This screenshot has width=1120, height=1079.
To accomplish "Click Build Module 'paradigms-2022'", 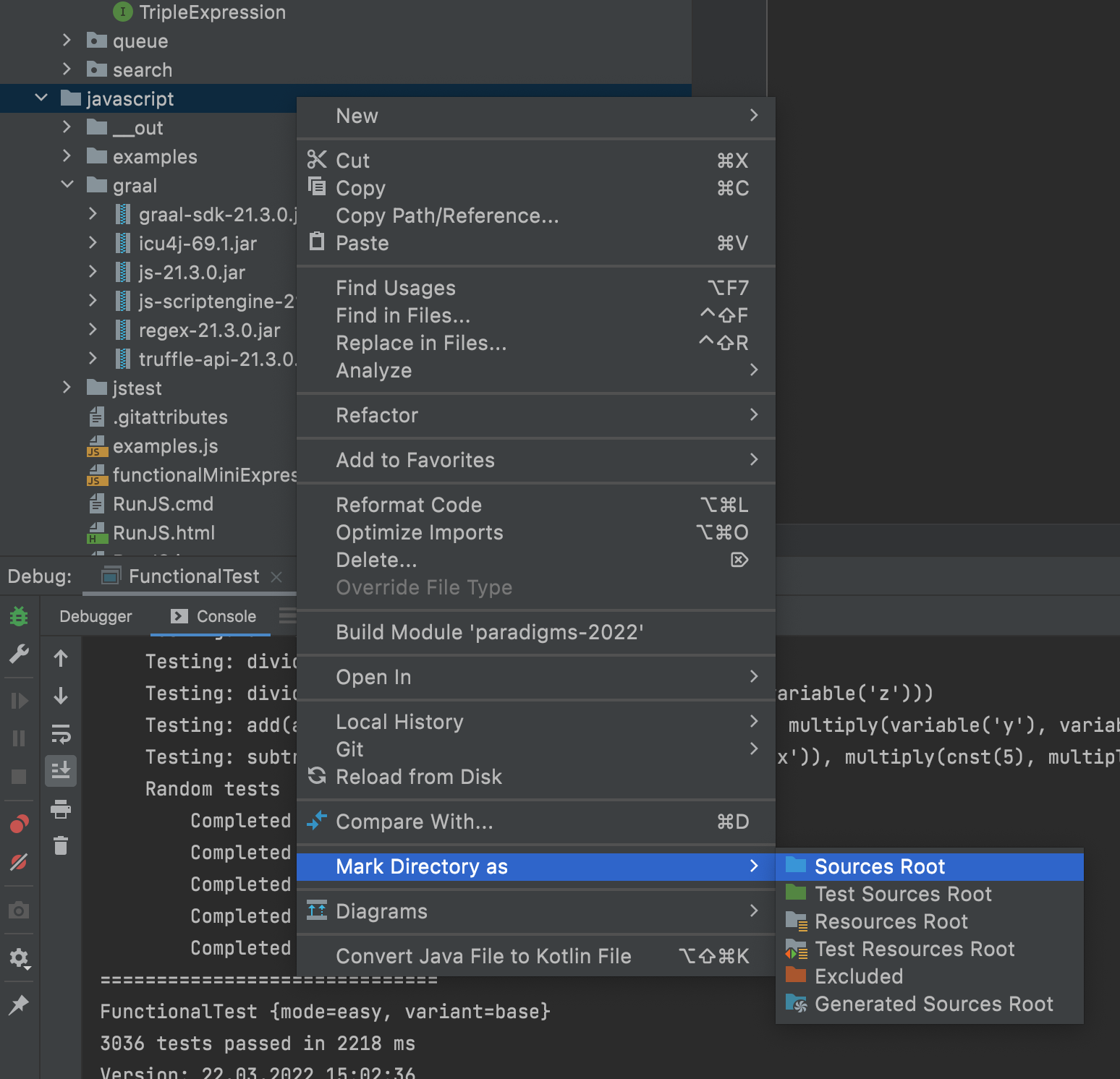I will [x=535, y=632].
